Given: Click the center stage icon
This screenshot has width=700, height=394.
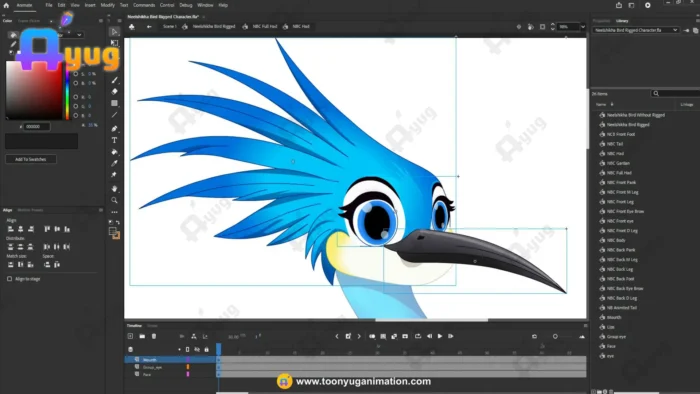Looking at the screenshot, I should pyautogui.click(x=519, y=27).
